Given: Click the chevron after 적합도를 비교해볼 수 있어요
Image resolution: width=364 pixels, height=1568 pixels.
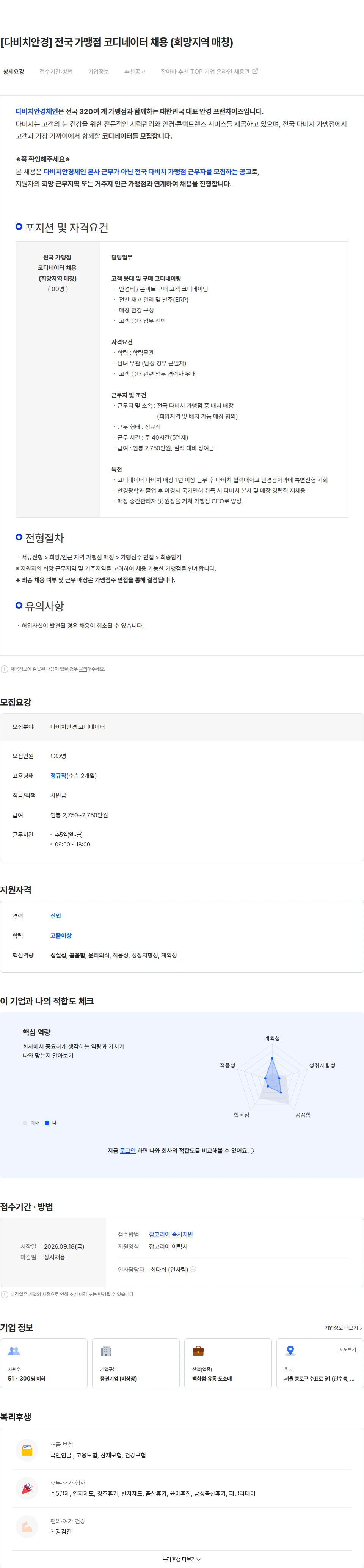Looking at the screenshot, I should [x=253, y=1151].
